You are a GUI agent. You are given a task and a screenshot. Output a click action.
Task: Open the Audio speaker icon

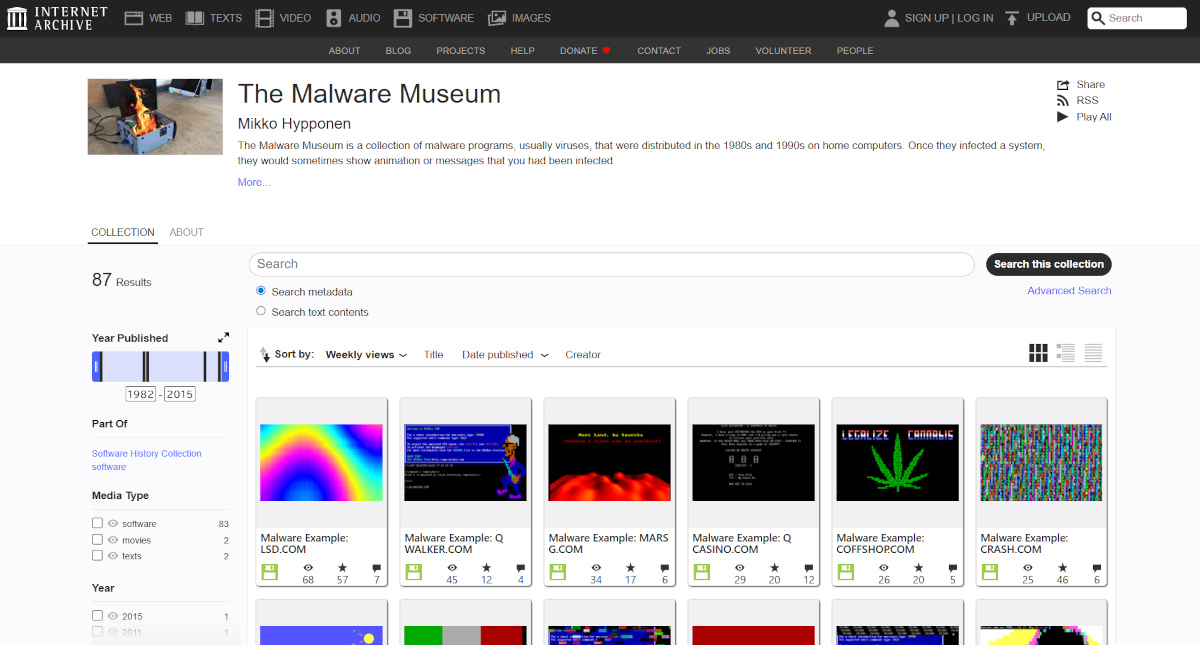tap(333, 18)
